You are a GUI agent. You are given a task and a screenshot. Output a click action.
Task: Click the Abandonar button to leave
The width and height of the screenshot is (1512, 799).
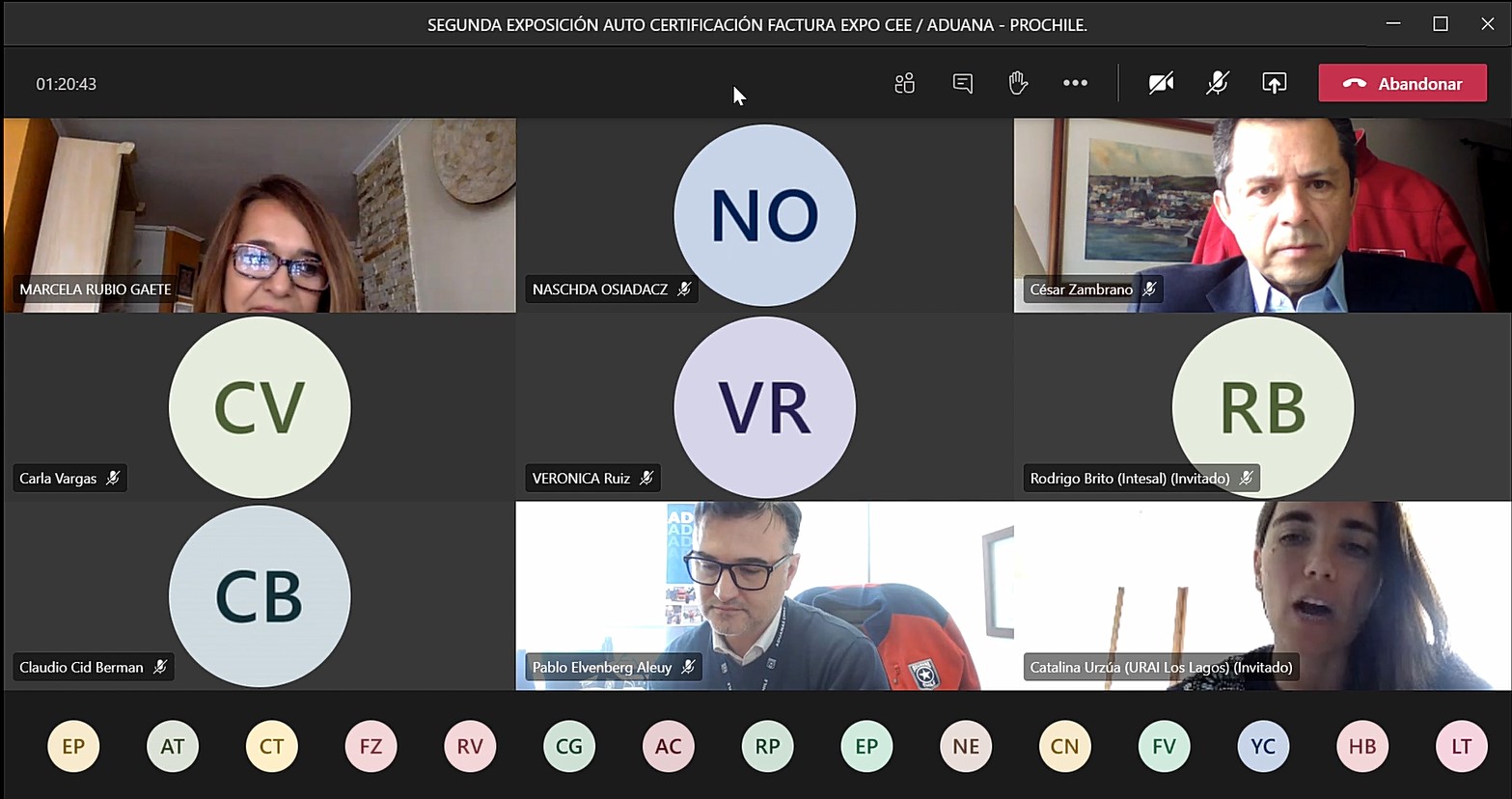click(x=1403, y=84)
